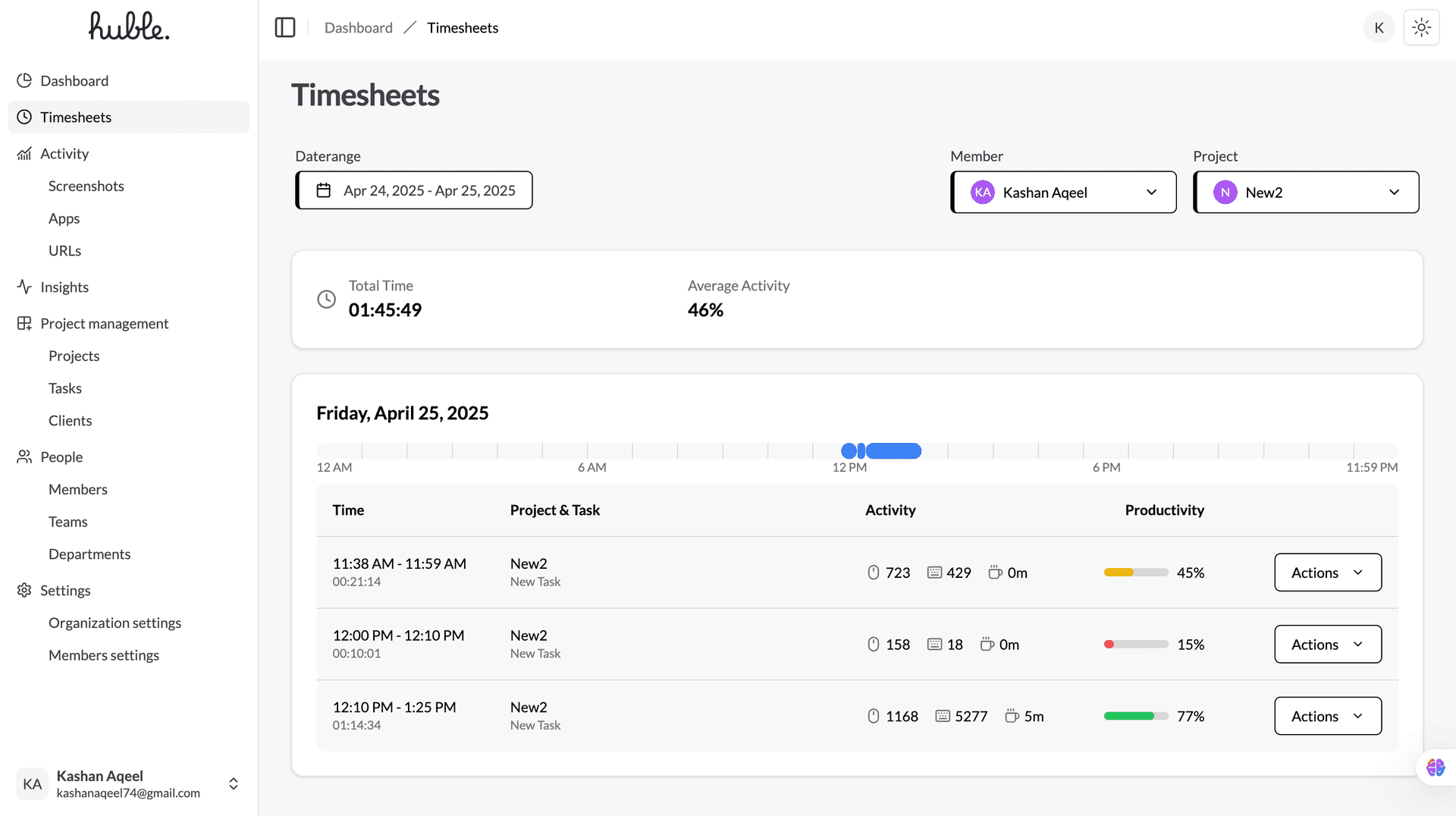Open the Project dropdown New2
This screenshot has width=1456, height=816.
[x=1306, y=193]
